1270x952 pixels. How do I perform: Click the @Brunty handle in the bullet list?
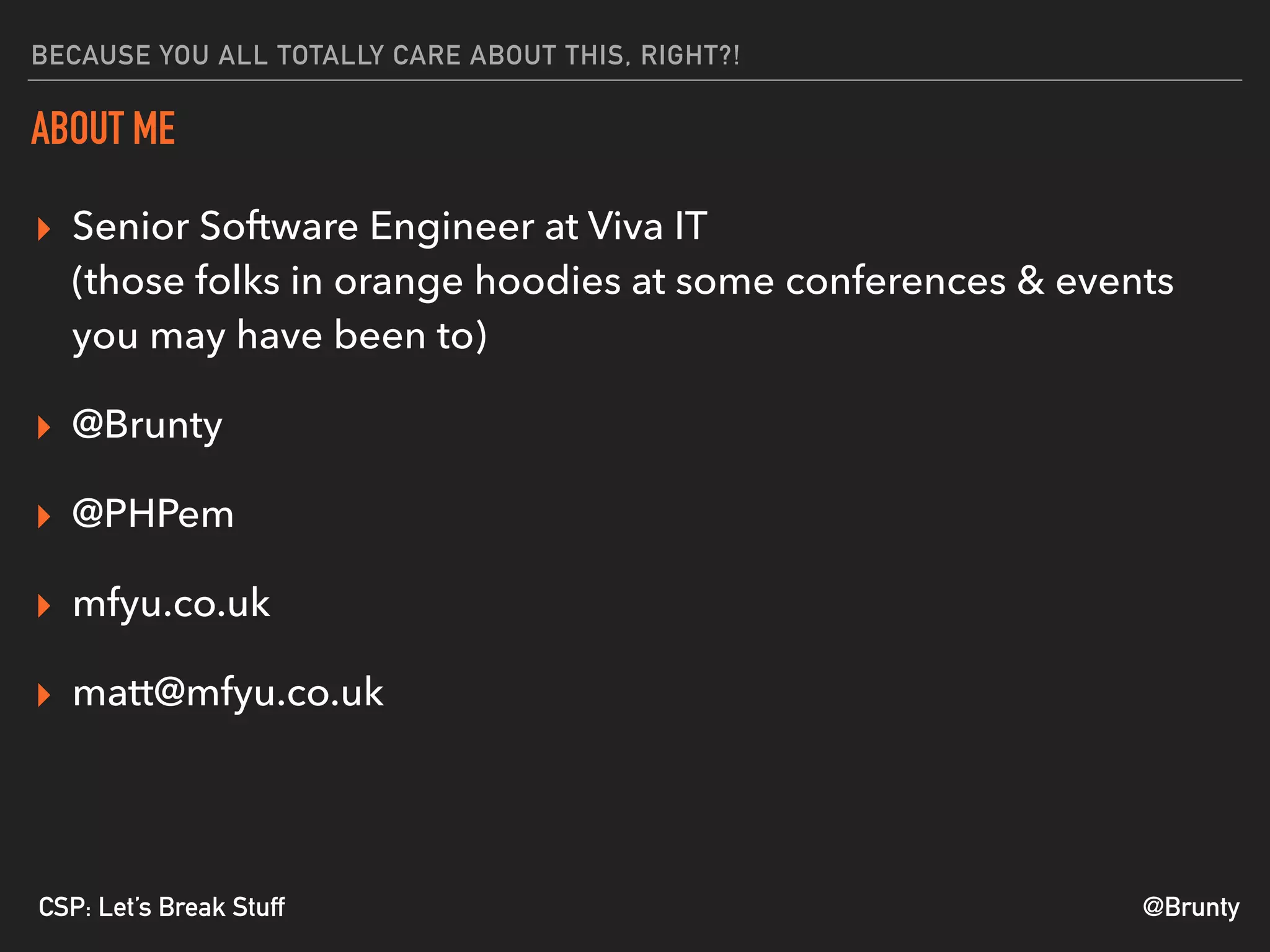(147, 426)
